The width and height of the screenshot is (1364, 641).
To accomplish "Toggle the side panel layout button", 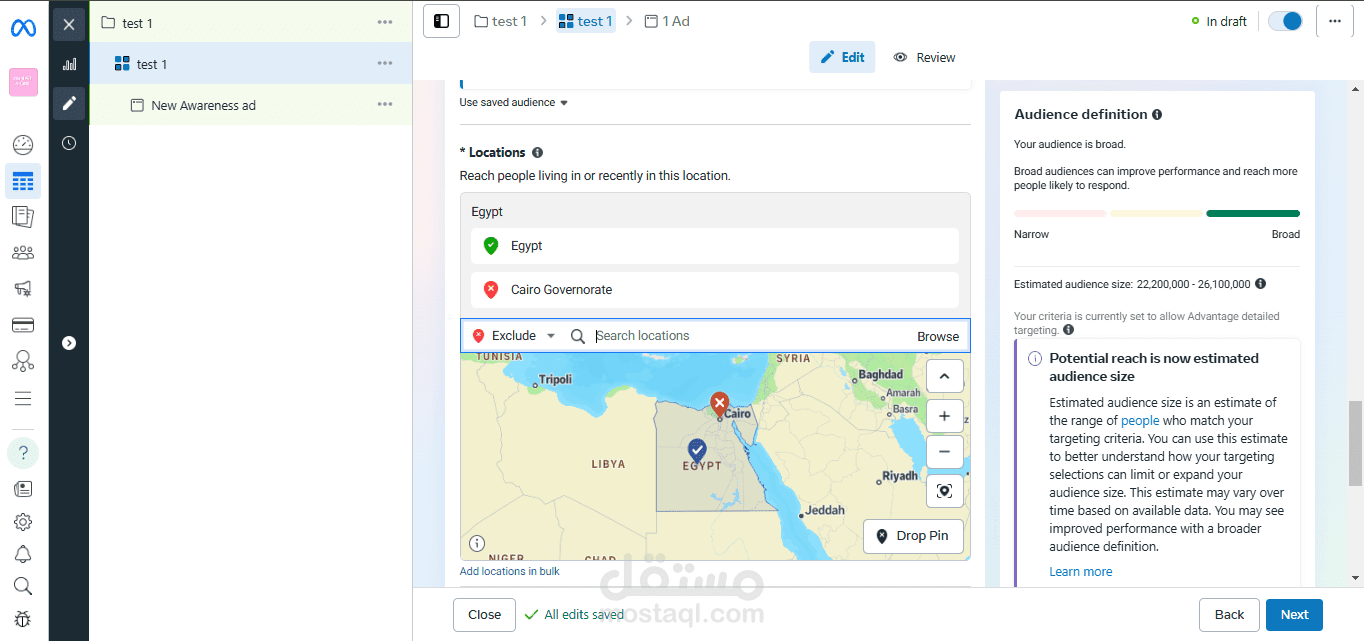I will 441,21.
